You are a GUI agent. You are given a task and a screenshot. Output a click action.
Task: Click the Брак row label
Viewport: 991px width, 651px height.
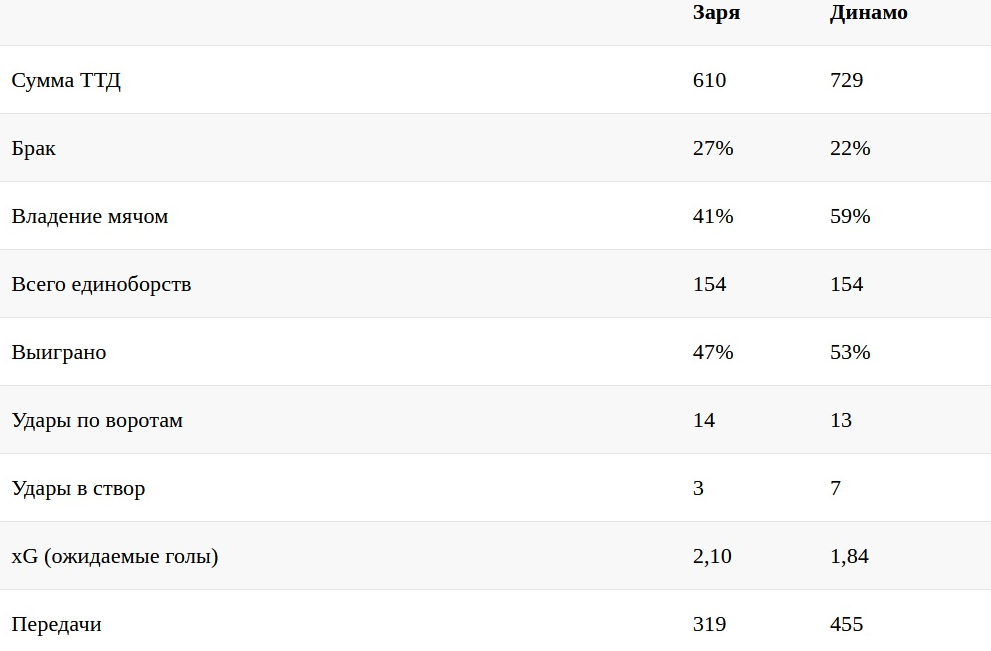click(x=34, y=148)
